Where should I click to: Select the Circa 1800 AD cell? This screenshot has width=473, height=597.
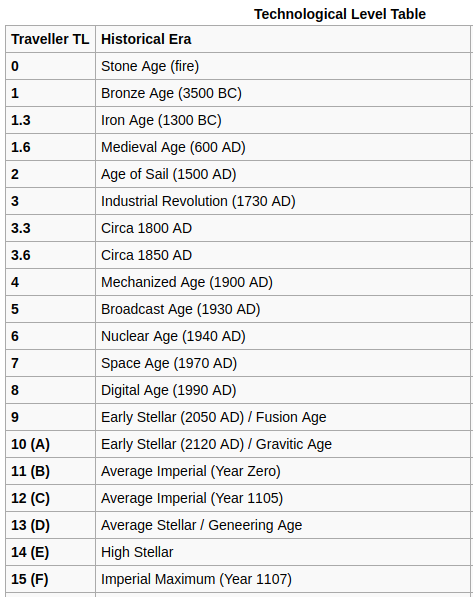283,228
